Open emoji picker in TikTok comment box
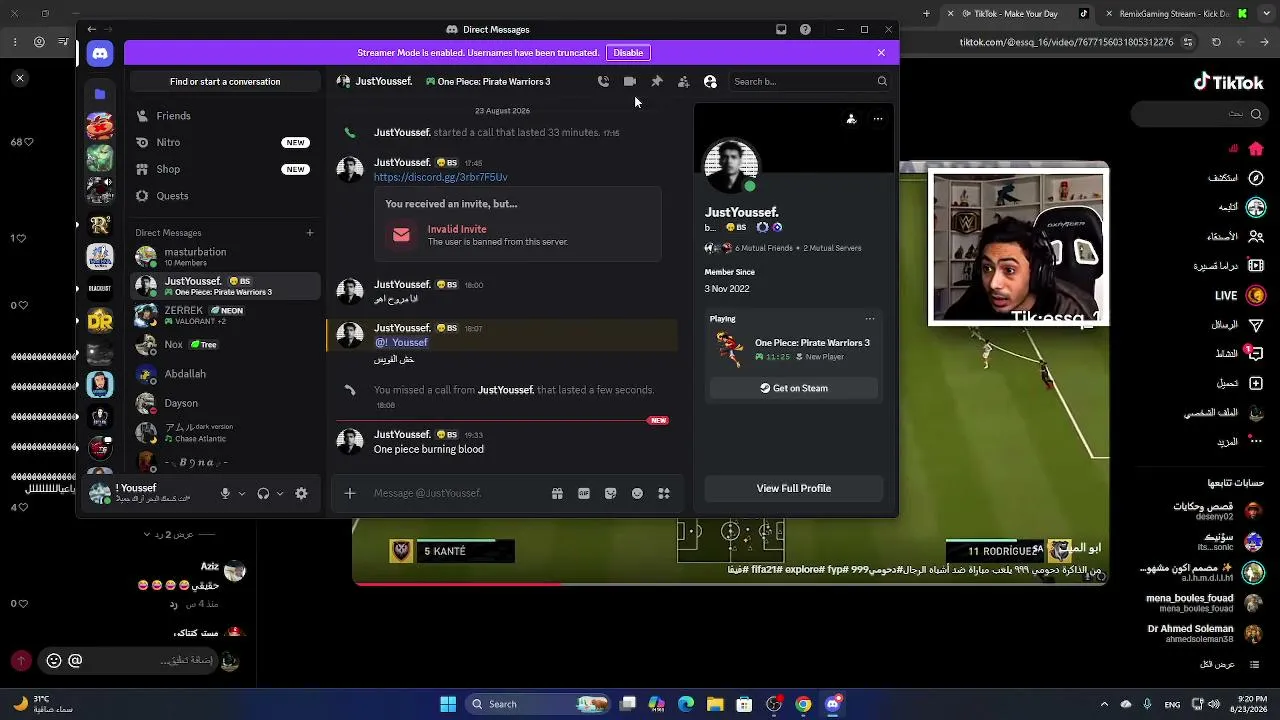Viewport: 1280px width, 720px height. click(54, 661)
